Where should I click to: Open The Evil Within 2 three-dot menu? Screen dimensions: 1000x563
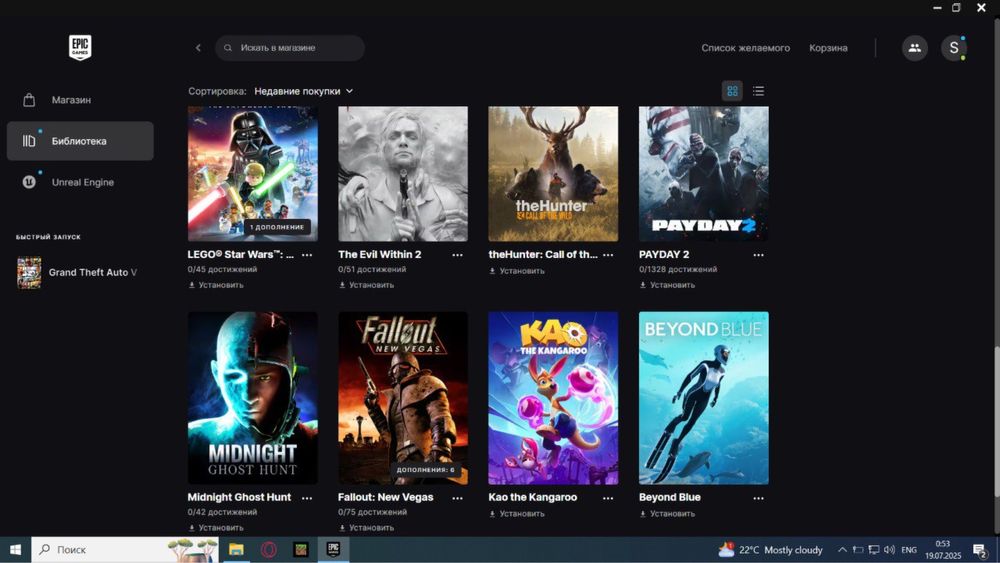coord(458,255)
